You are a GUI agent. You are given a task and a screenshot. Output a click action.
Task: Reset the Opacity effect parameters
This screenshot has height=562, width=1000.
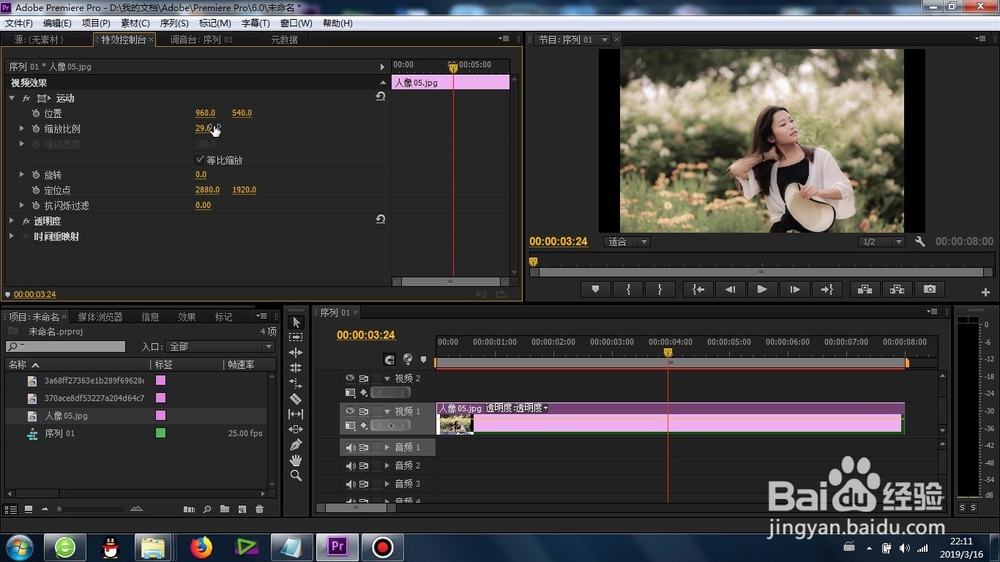(x=380, y=219)
